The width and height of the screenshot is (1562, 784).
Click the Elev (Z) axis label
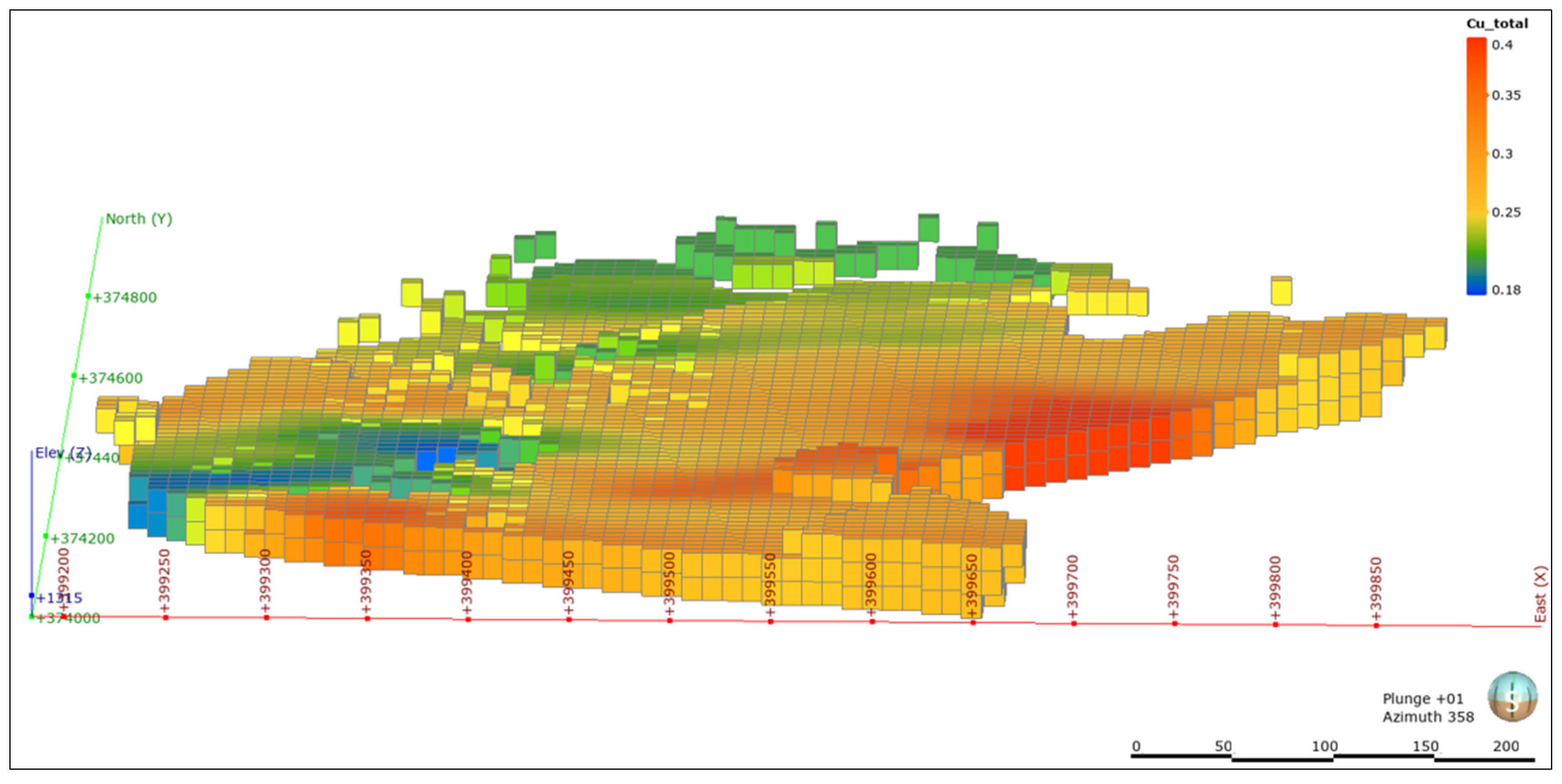tap(62, 452)
